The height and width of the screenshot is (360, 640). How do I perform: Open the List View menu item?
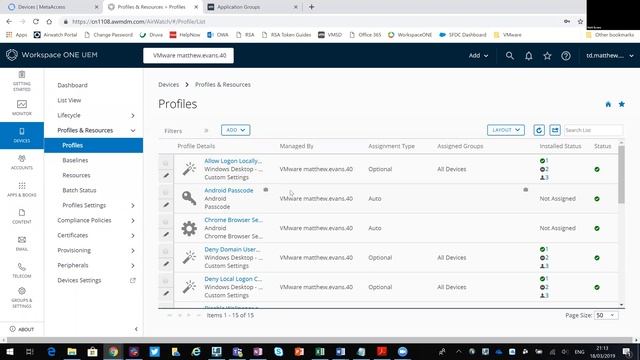pyautogui.click(x=69, y=100)
